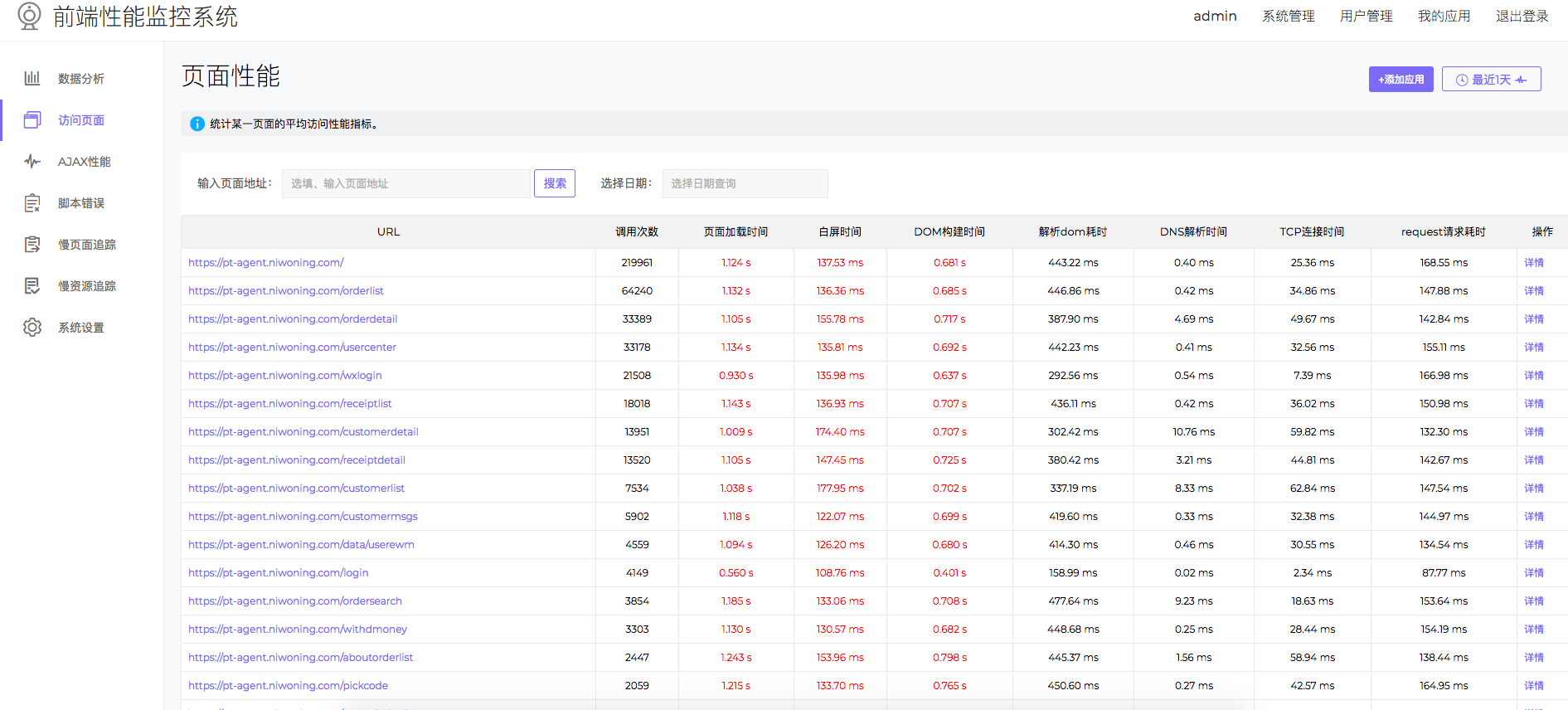1568x710 pixels.
Task: Click the 1.243 s load time cell
Action: pos(736,657)
